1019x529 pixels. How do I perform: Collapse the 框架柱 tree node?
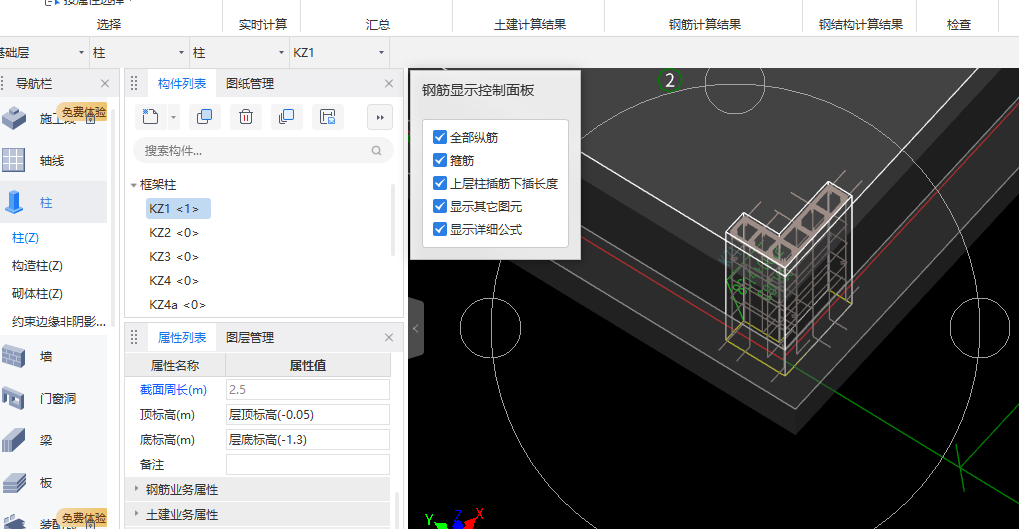134,185
